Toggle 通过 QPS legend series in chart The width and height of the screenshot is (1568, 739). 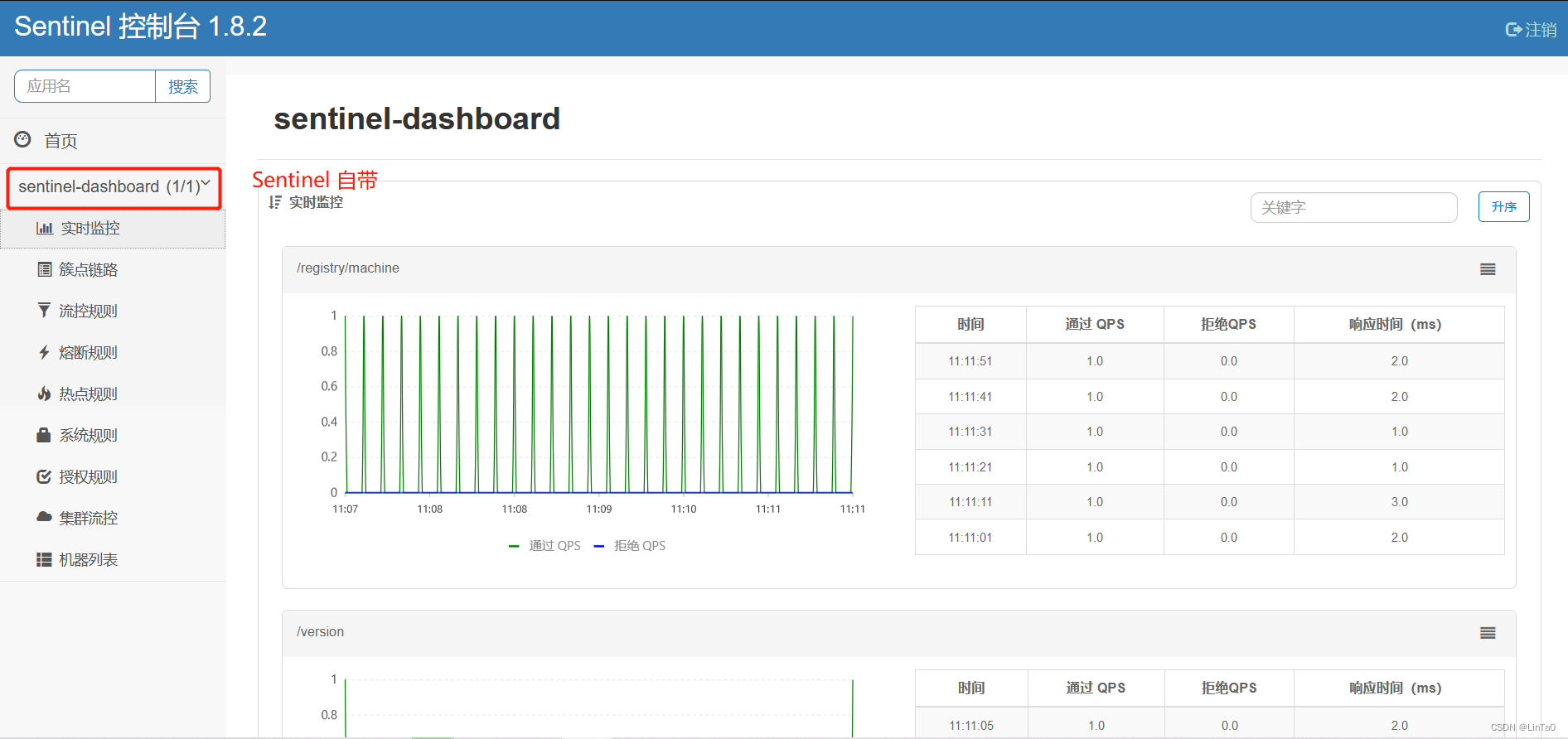(544, 545)
